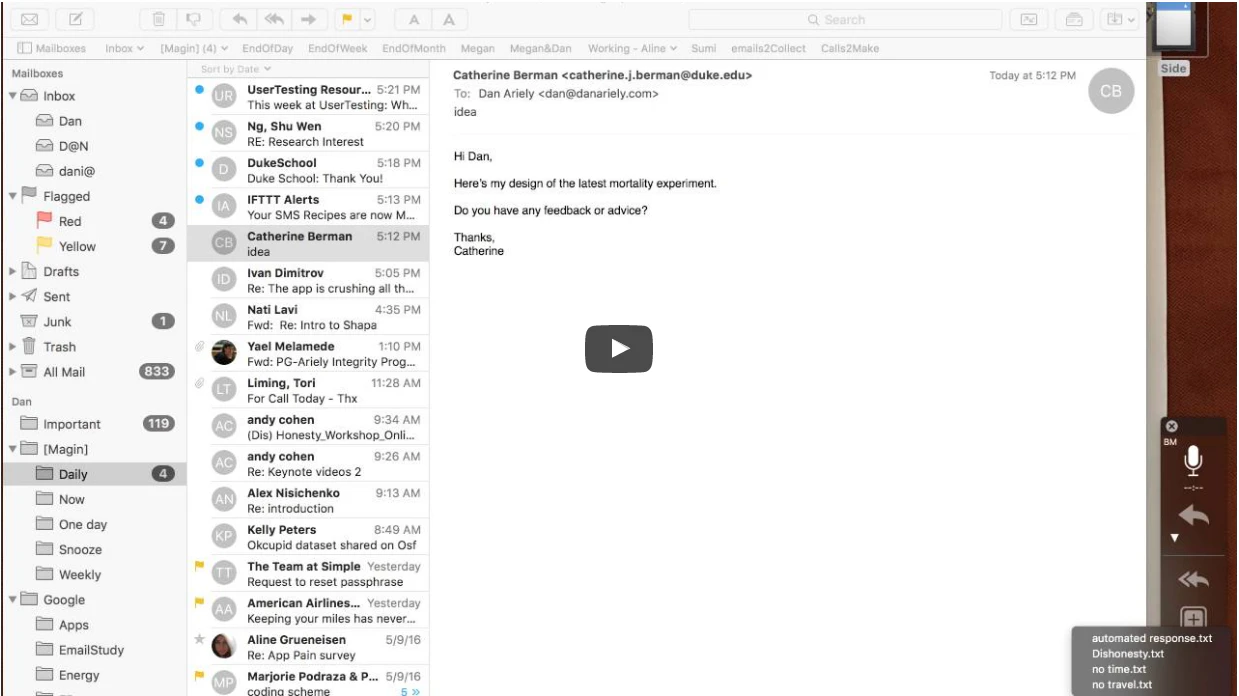Select the Yellow flagged mailbox
This screenshot has height=696, width=1239.
point(93,246)
